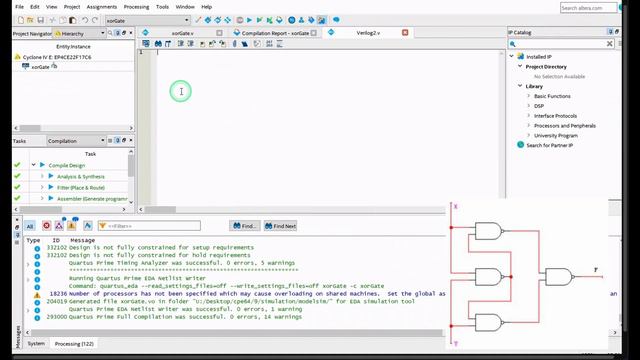Viewport: 640px width, 360px height.
Task: Toggle the critical warning messages filter
Action: click(x=59, y=225)
